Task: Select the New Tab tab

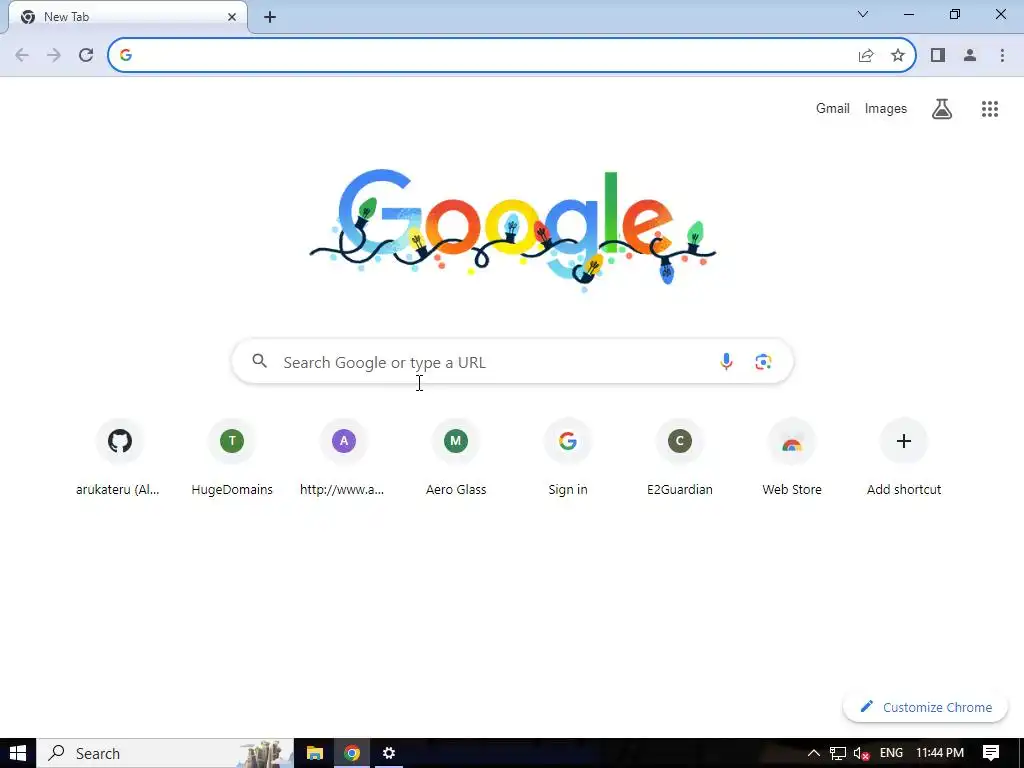Action: [x=127, y=17]
